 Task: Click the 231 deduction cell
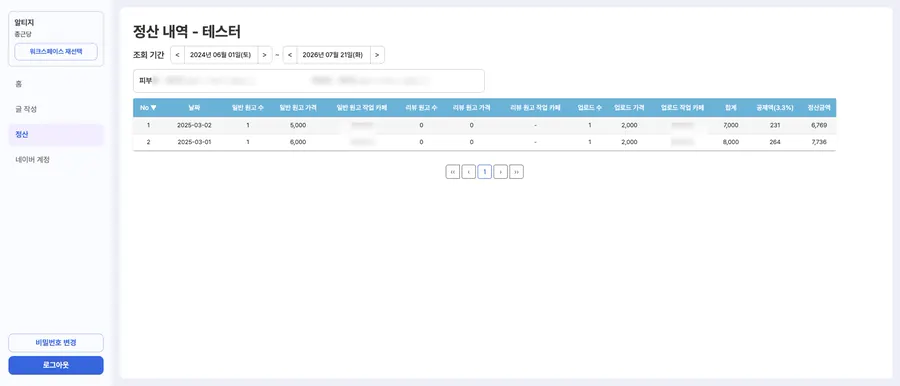click(x=775, y=125)
